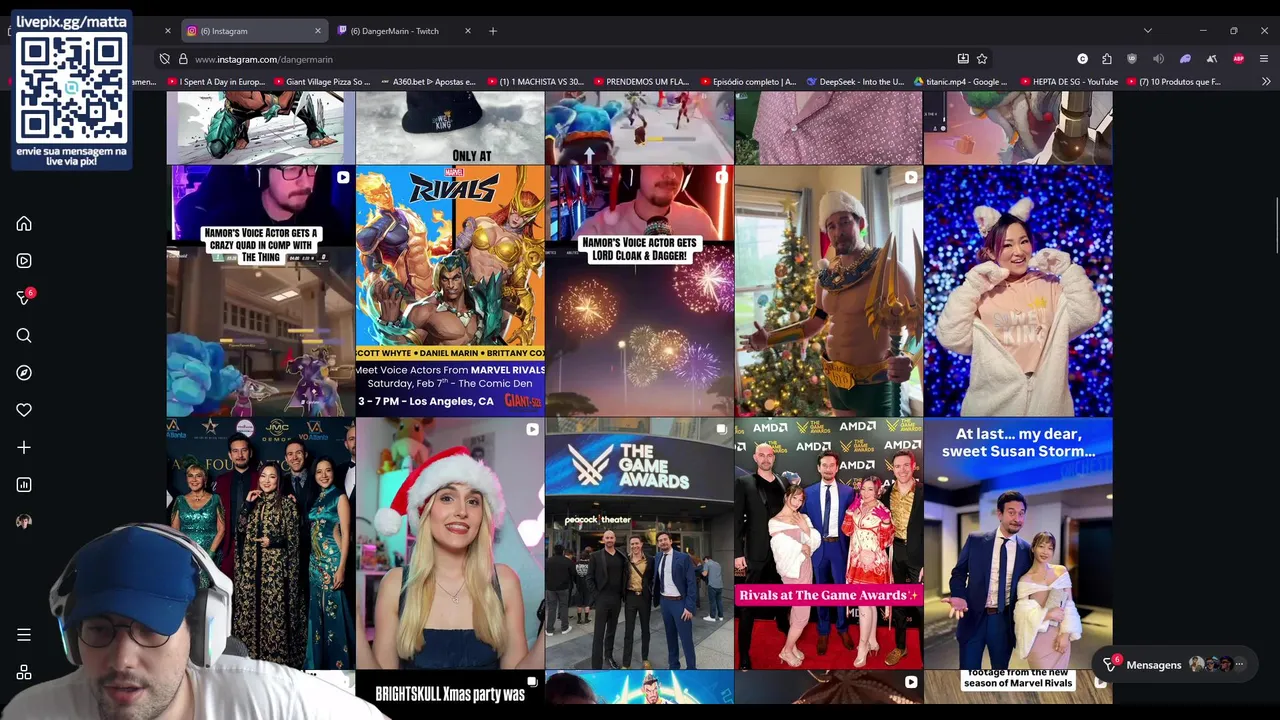
Task: Open 'BRIGHTSKULL Xmas party was' reel
Action: pyautogui.click(x=450, y=687)
